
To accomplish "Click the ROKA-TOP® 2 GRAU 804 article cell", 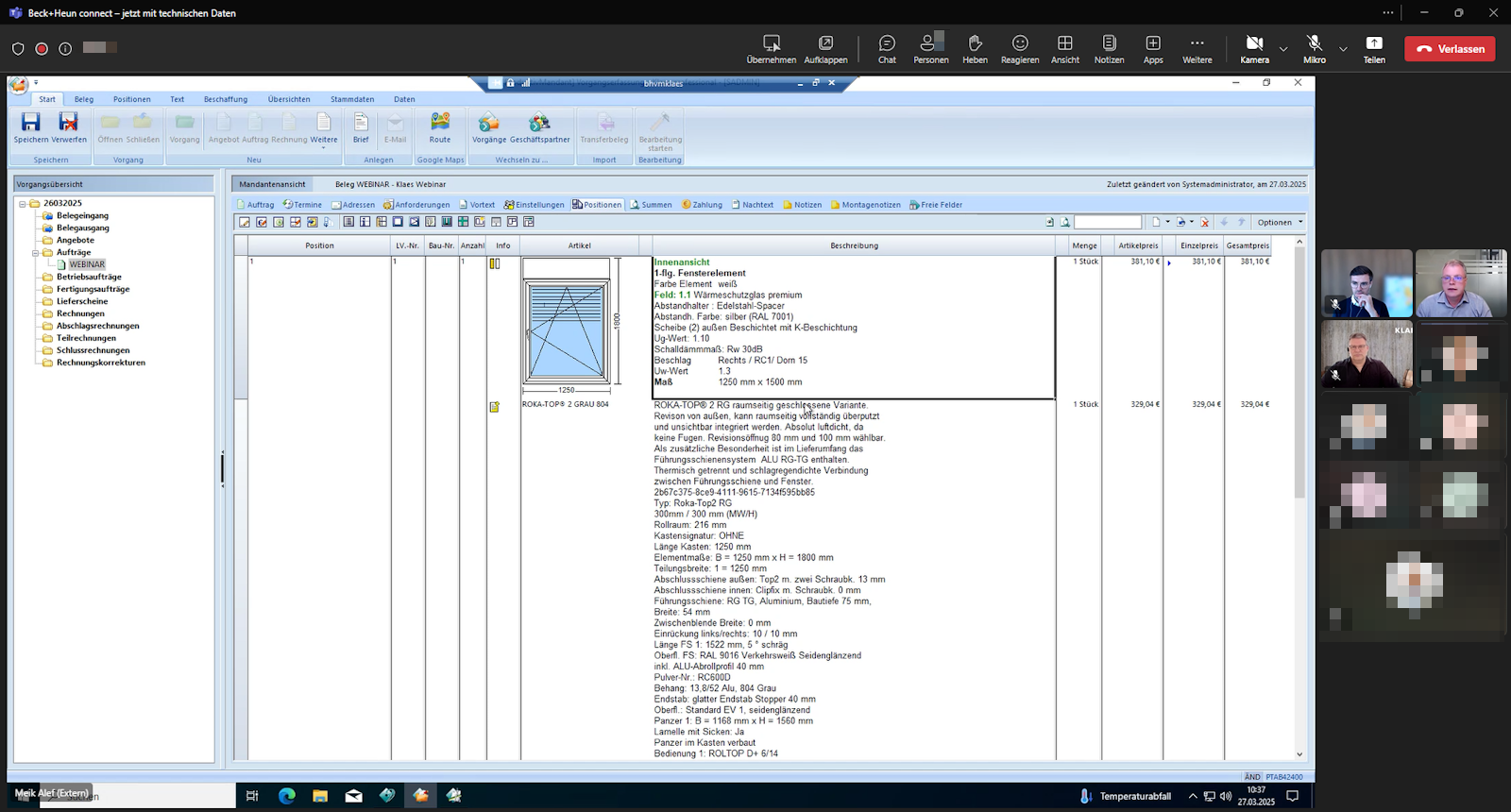I will [565, 404].
